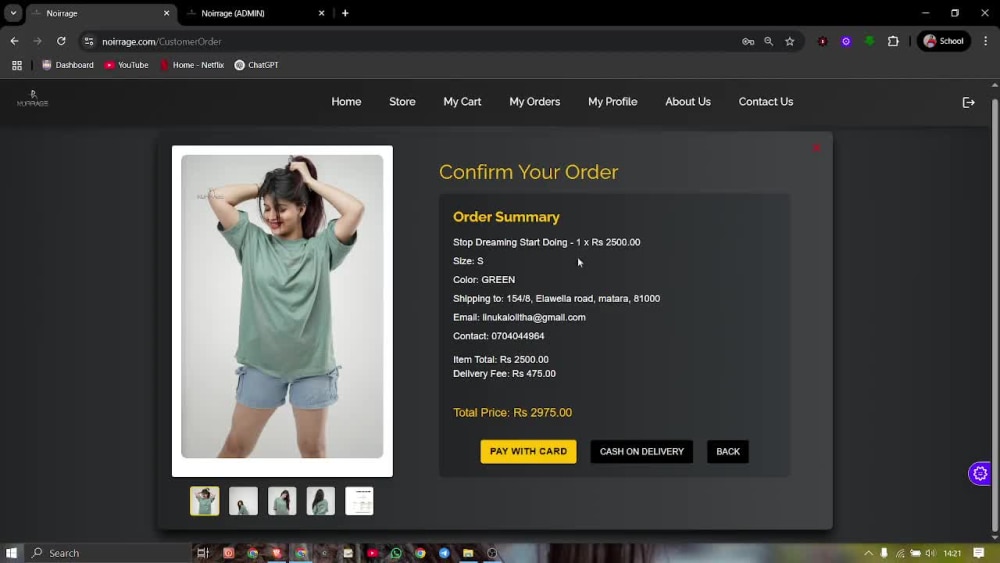Switch to the Noirrage (ADMIN) tab
Screen dimensions: 1000x563
[249, 13]
